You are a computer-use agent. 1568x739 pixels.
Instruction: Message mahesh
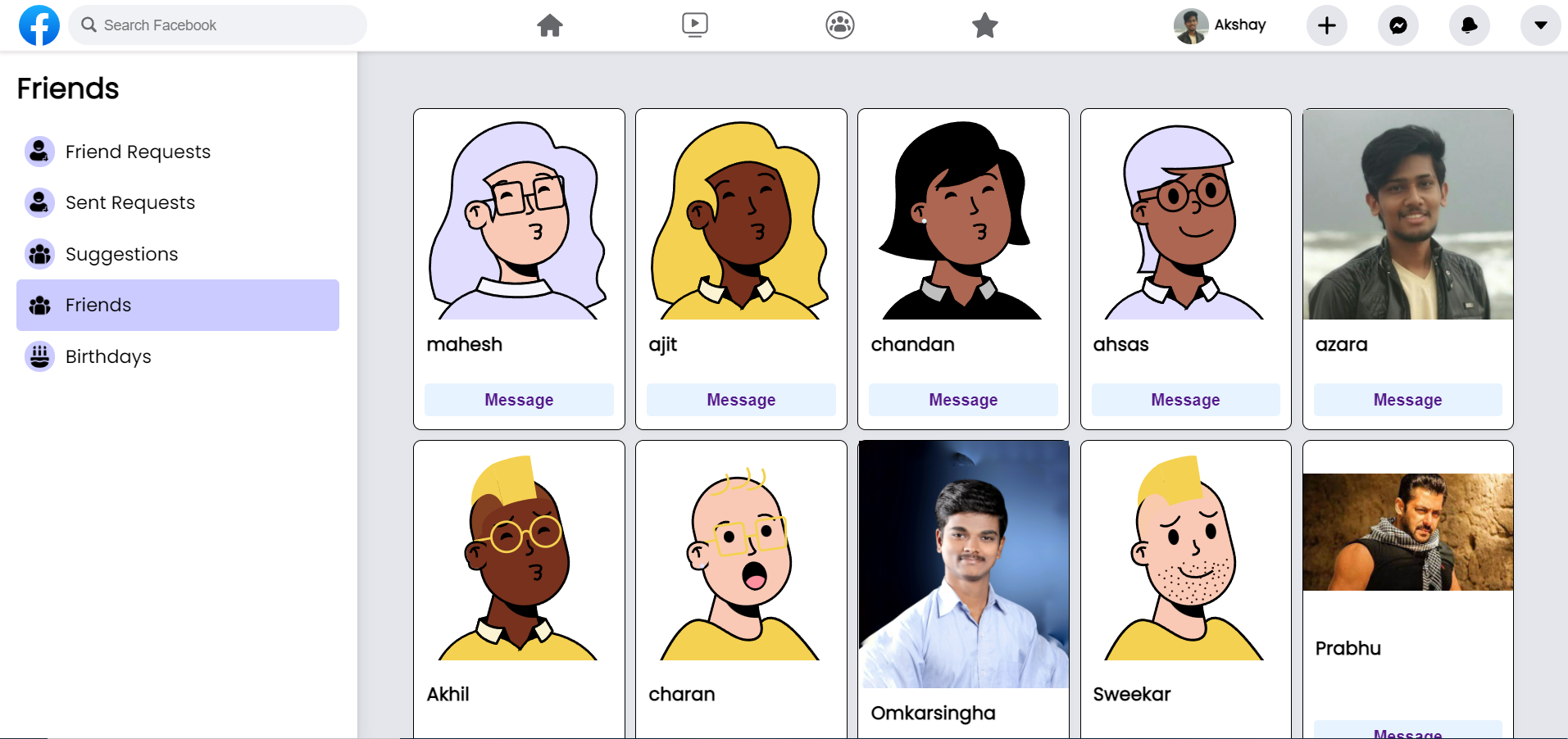(519, 400)
